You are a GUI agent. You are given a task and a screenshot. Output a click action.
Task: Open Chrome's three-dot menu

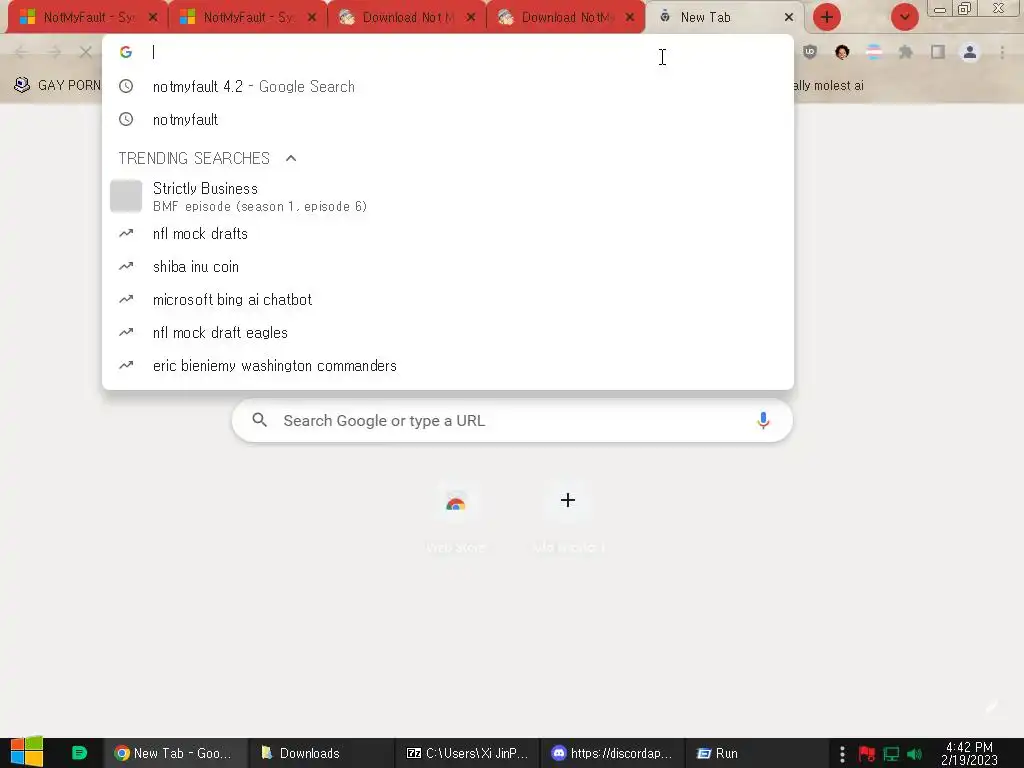1002,52
